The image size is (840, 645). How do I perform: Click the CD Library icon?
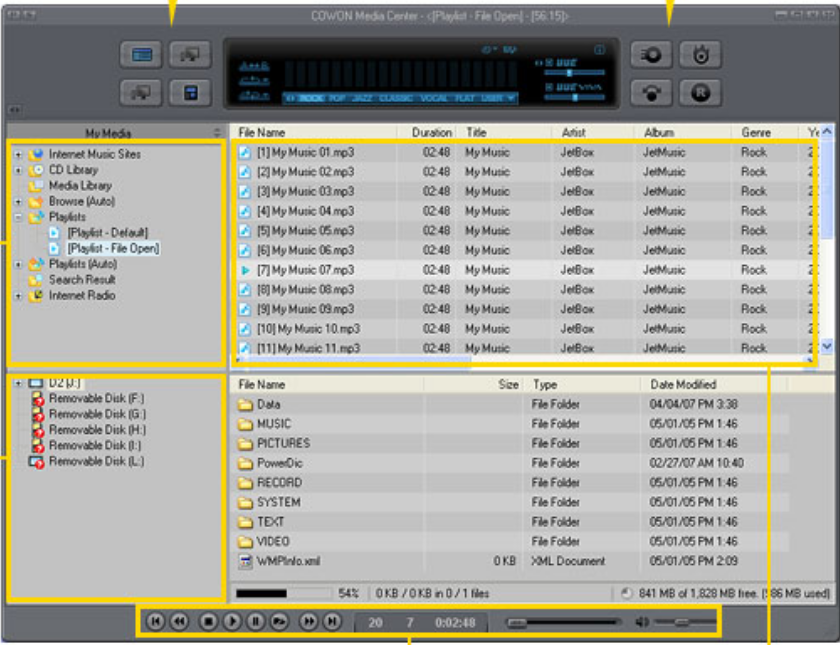click(x=36, y=170)
